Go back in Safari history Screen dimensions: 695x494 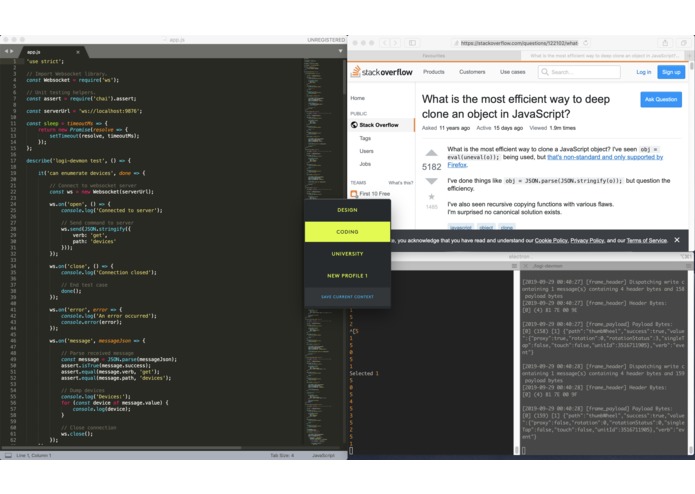point(384,43)
